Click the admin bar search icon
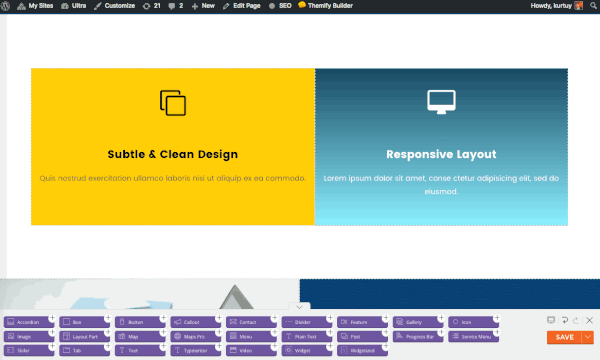 pyautogui.click(x=593, y=6)
